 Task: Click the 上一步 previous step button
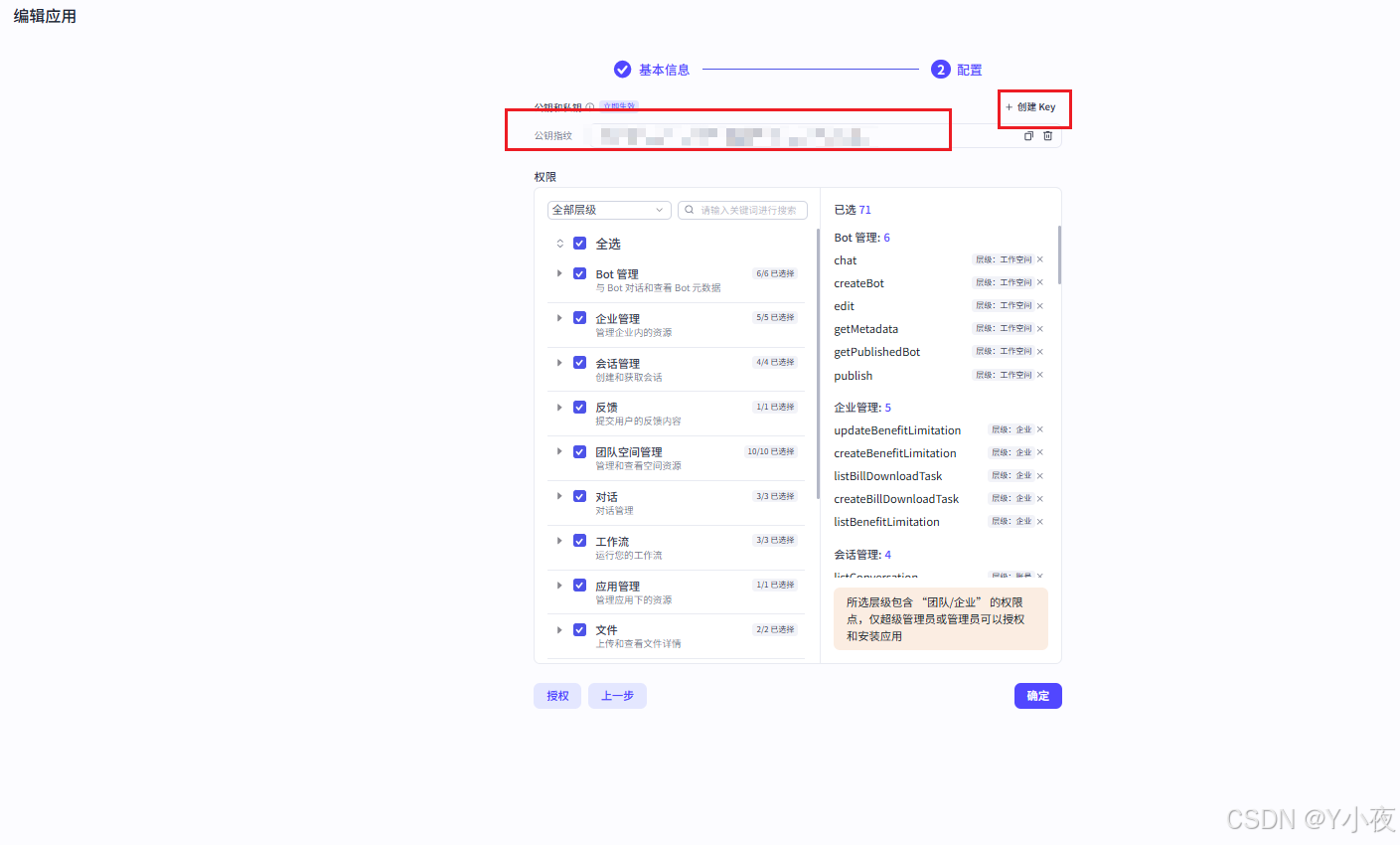click(x=616, y=695)
